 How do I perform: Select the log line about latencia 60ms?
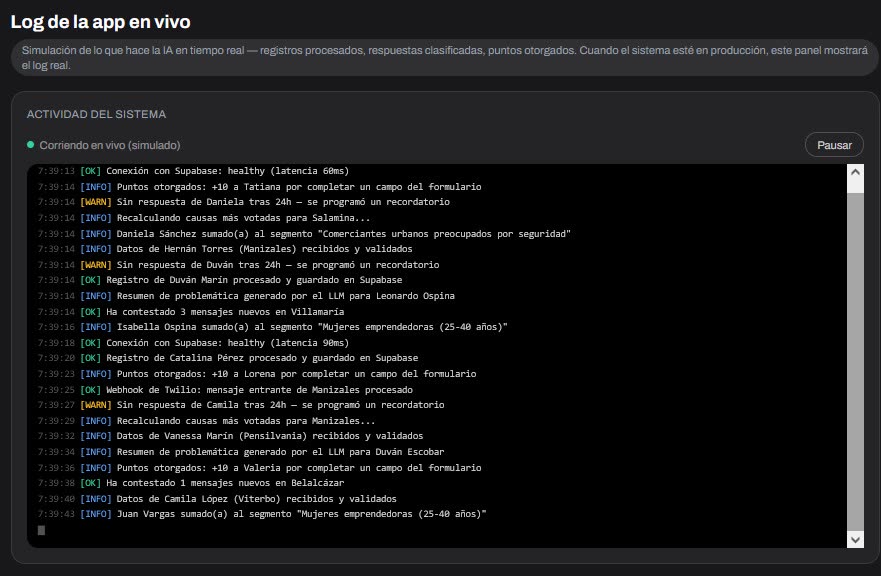(x=193, y=171)
